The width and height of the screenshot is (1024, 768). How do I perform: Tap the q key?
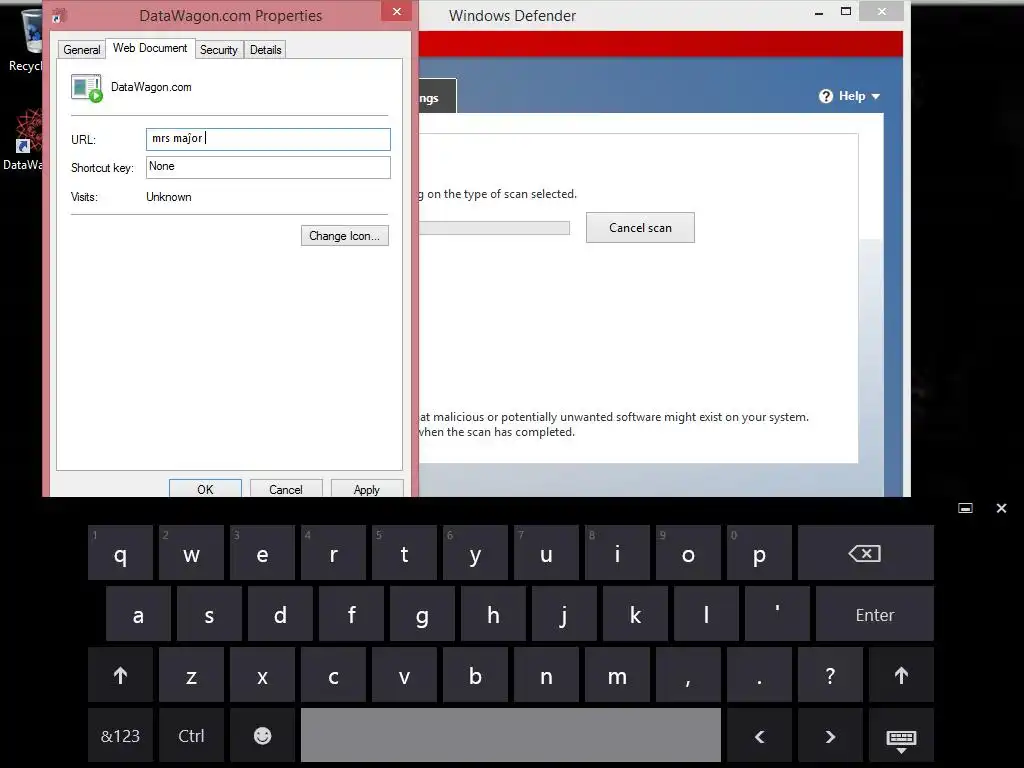[120, 553]
